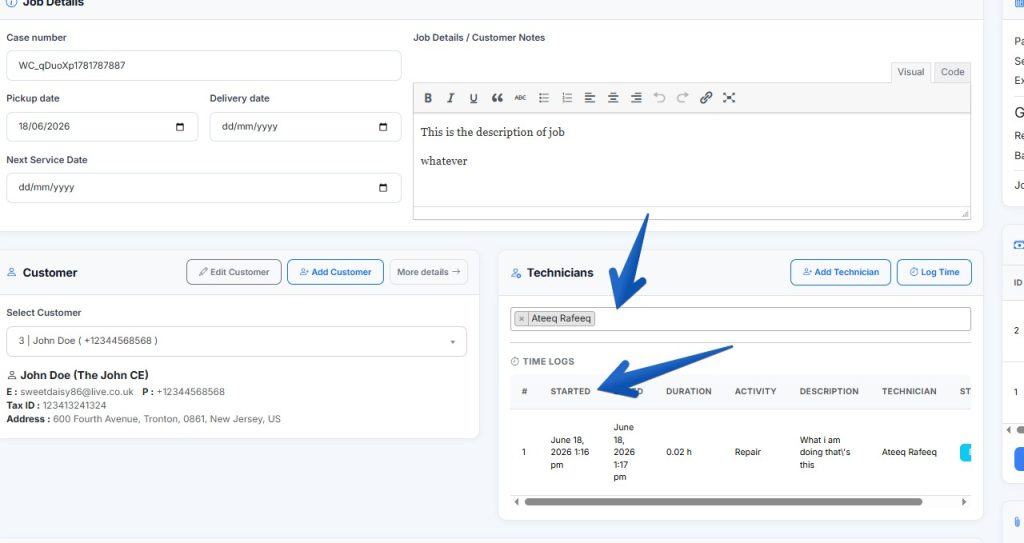
Task: Click the editor resize handle corner
Action: point(965,214)
